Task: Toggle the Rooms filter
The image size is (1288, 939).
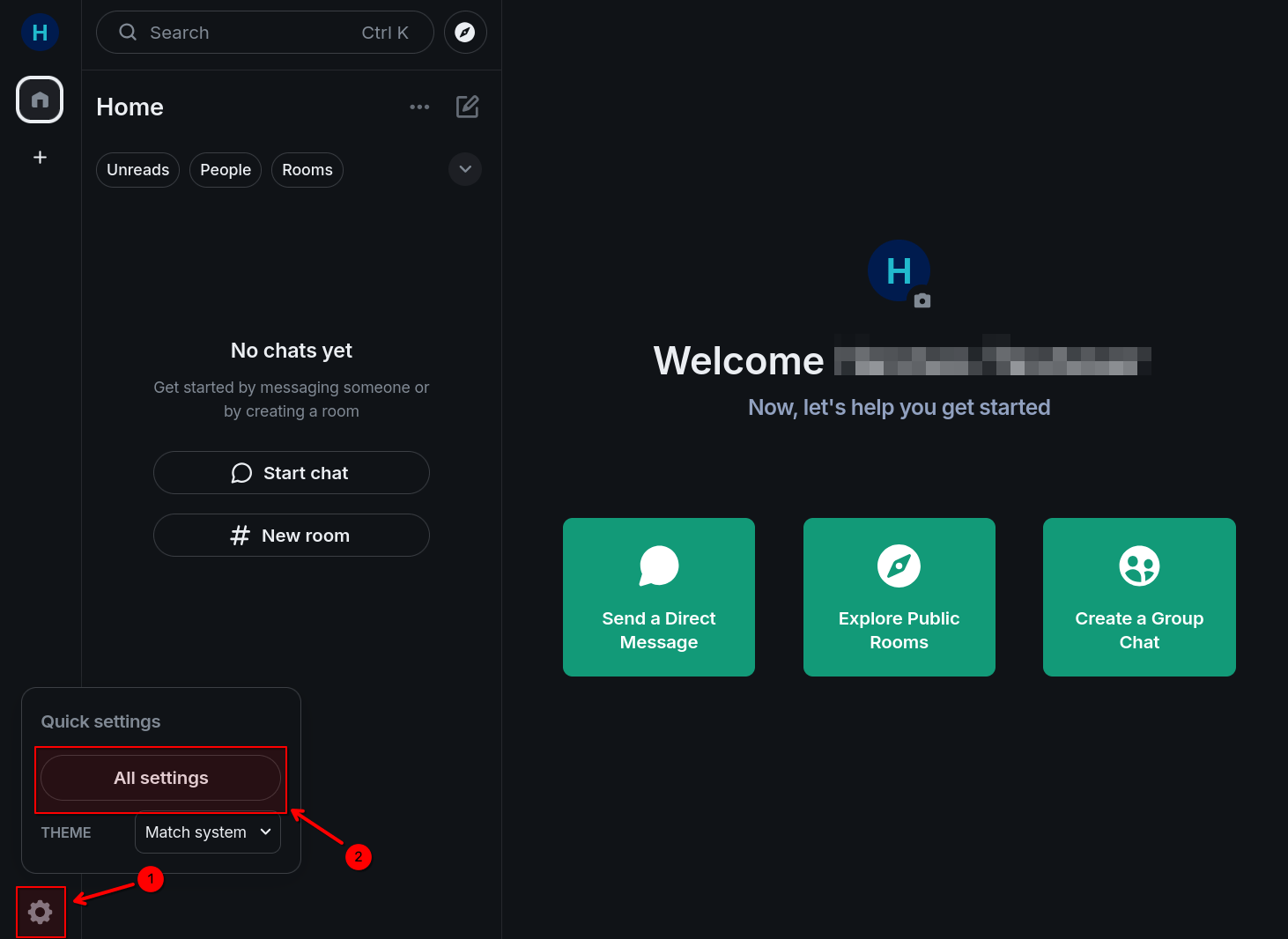Action: (307, 169)
